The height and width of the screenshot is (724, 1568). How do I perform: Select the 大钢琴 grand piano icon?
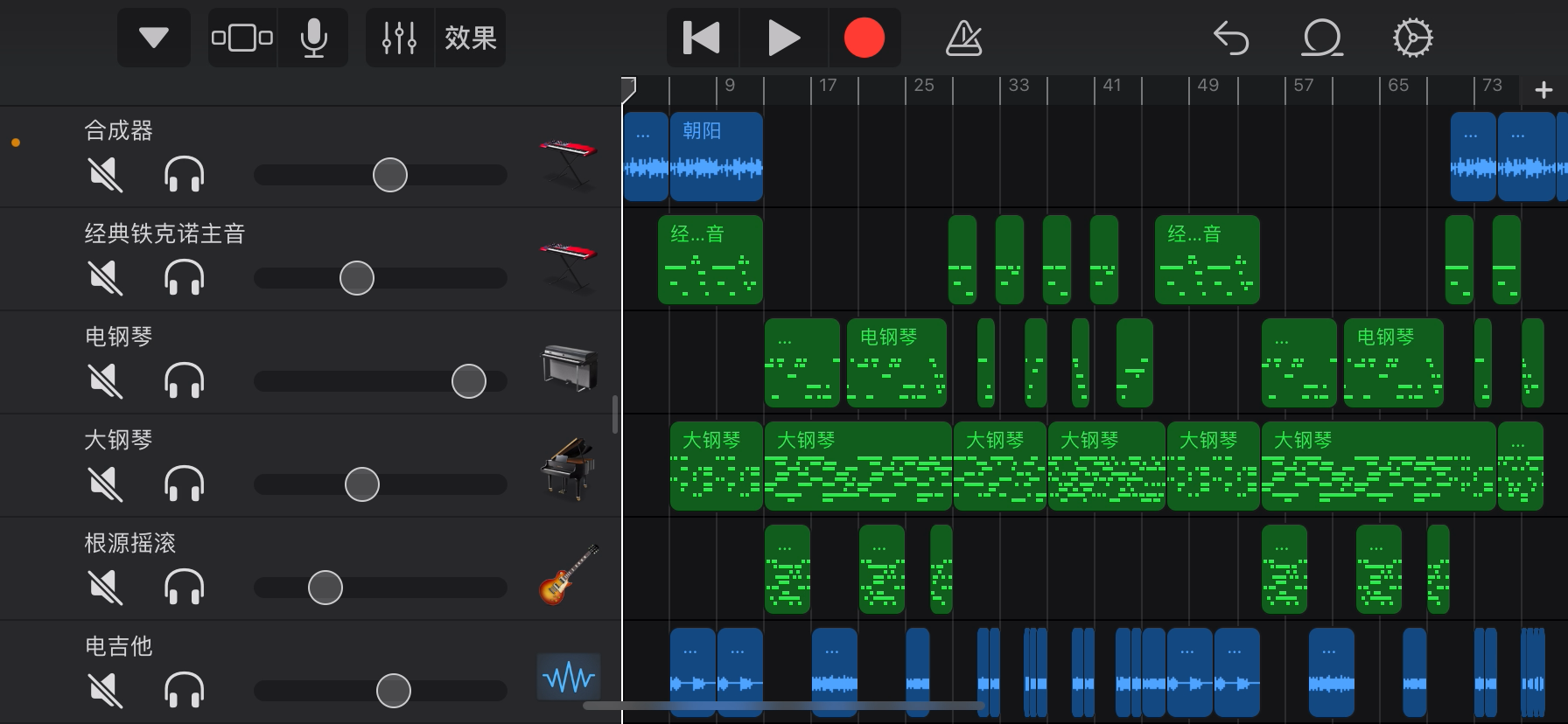click(569, 470)
